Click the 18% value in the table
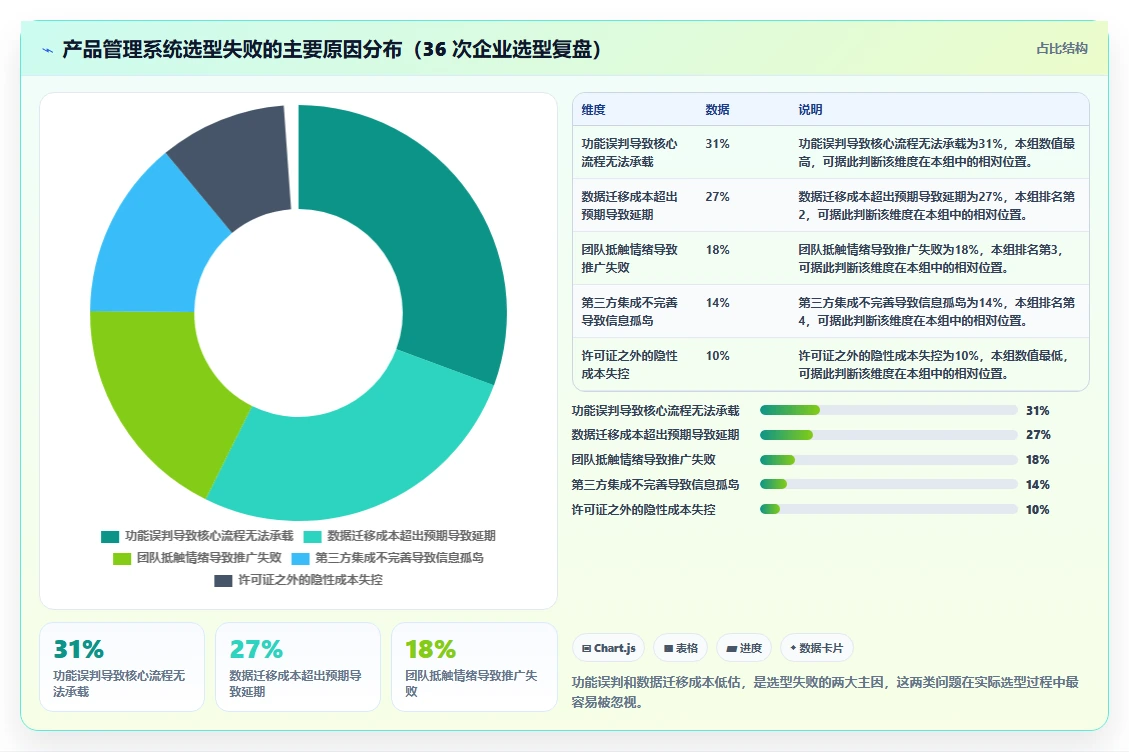The image size is (1129, 752). 717,250
